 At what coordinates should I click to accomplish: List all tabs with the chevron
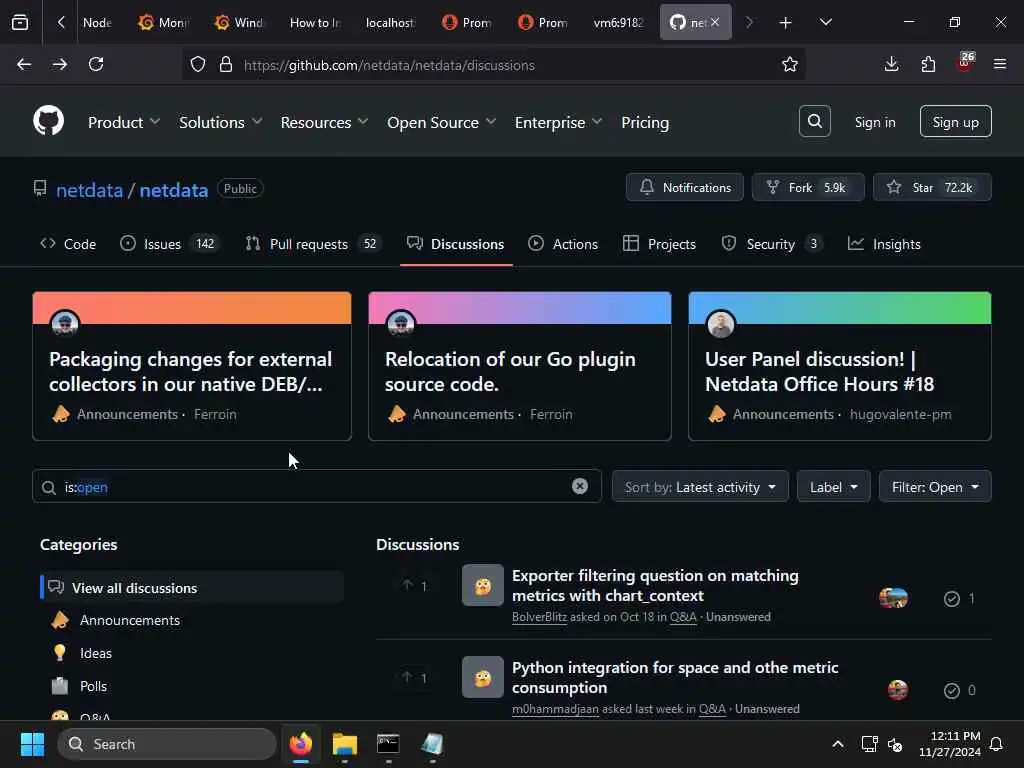pyautogui.click(x=825, y=22)
